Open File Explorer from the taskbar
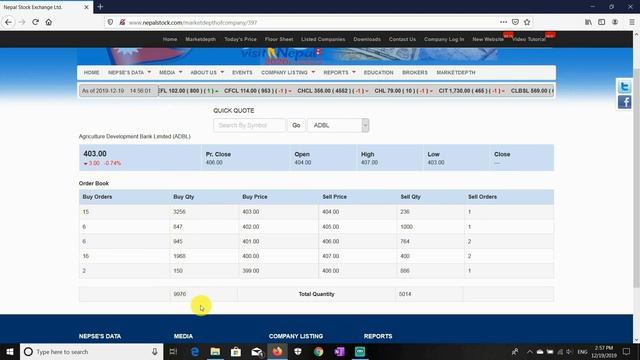The width and height of the screenshot is (640, 360). point(216,351)
